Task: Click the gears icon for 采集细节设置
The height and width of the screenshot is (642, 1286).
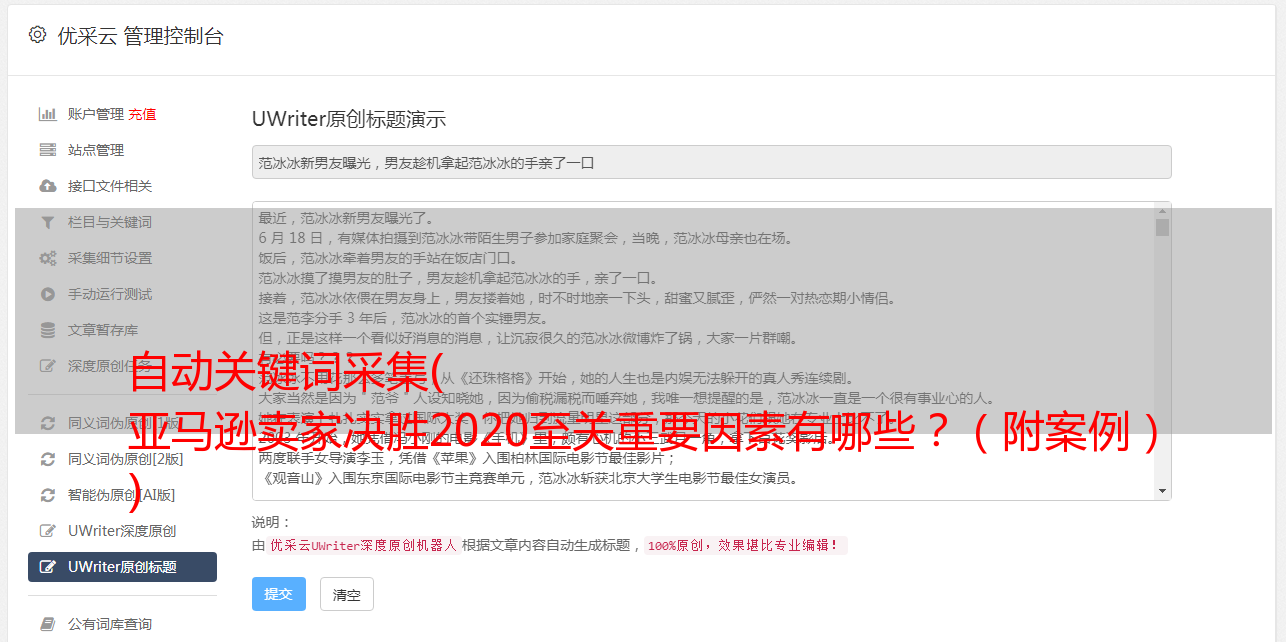Action: click(x=47, y=258)
